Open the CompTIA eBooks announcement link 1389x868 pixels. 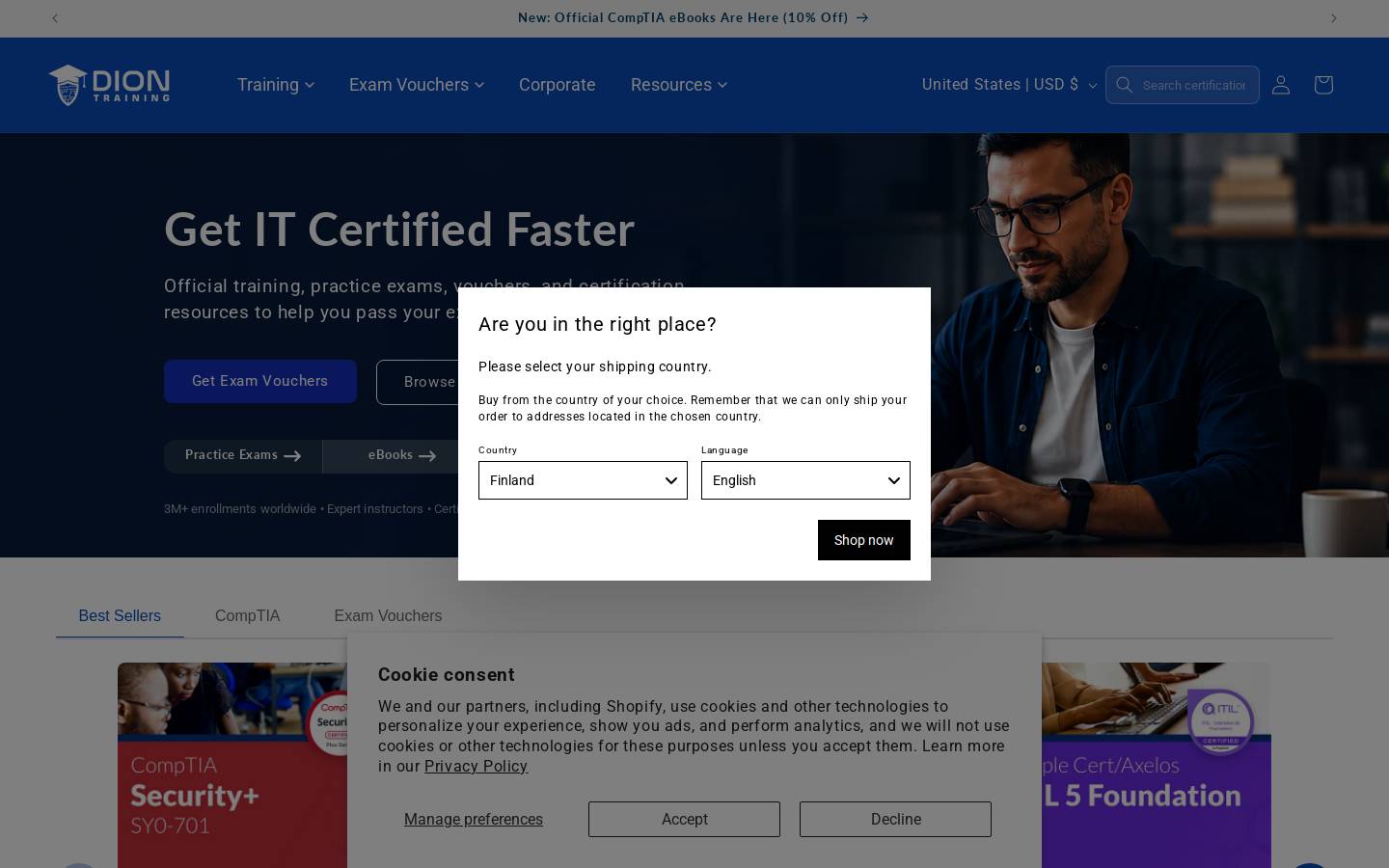pyautogui.click(x=693, y=17)
